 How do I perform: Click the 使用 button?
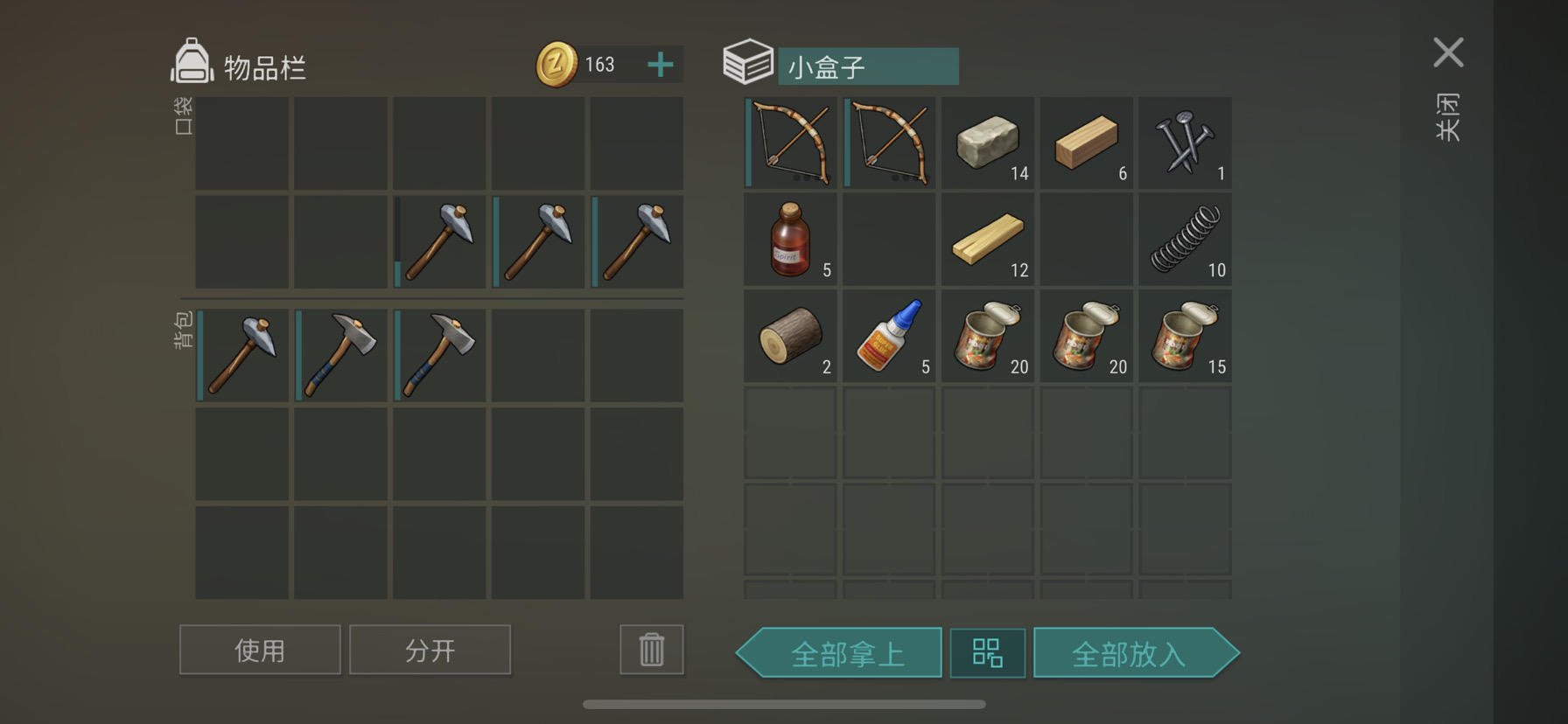[260, 650]
